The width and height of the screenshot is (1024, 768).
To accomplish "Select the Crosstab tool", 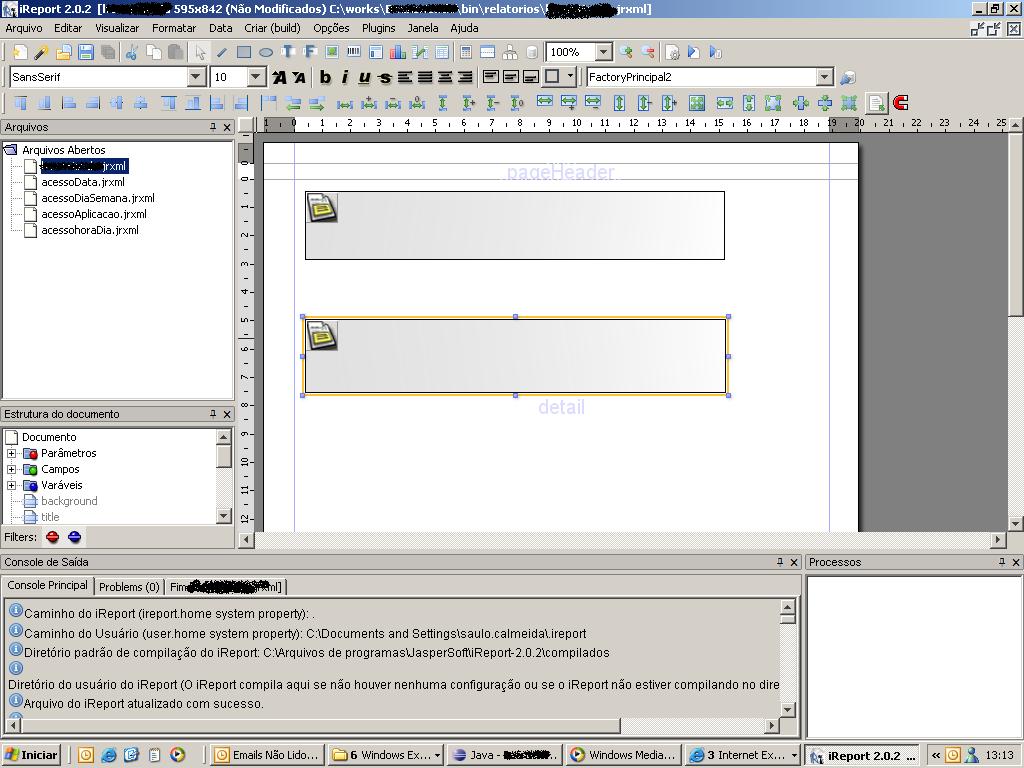I will pyautogui.click(x=442, y=52).
